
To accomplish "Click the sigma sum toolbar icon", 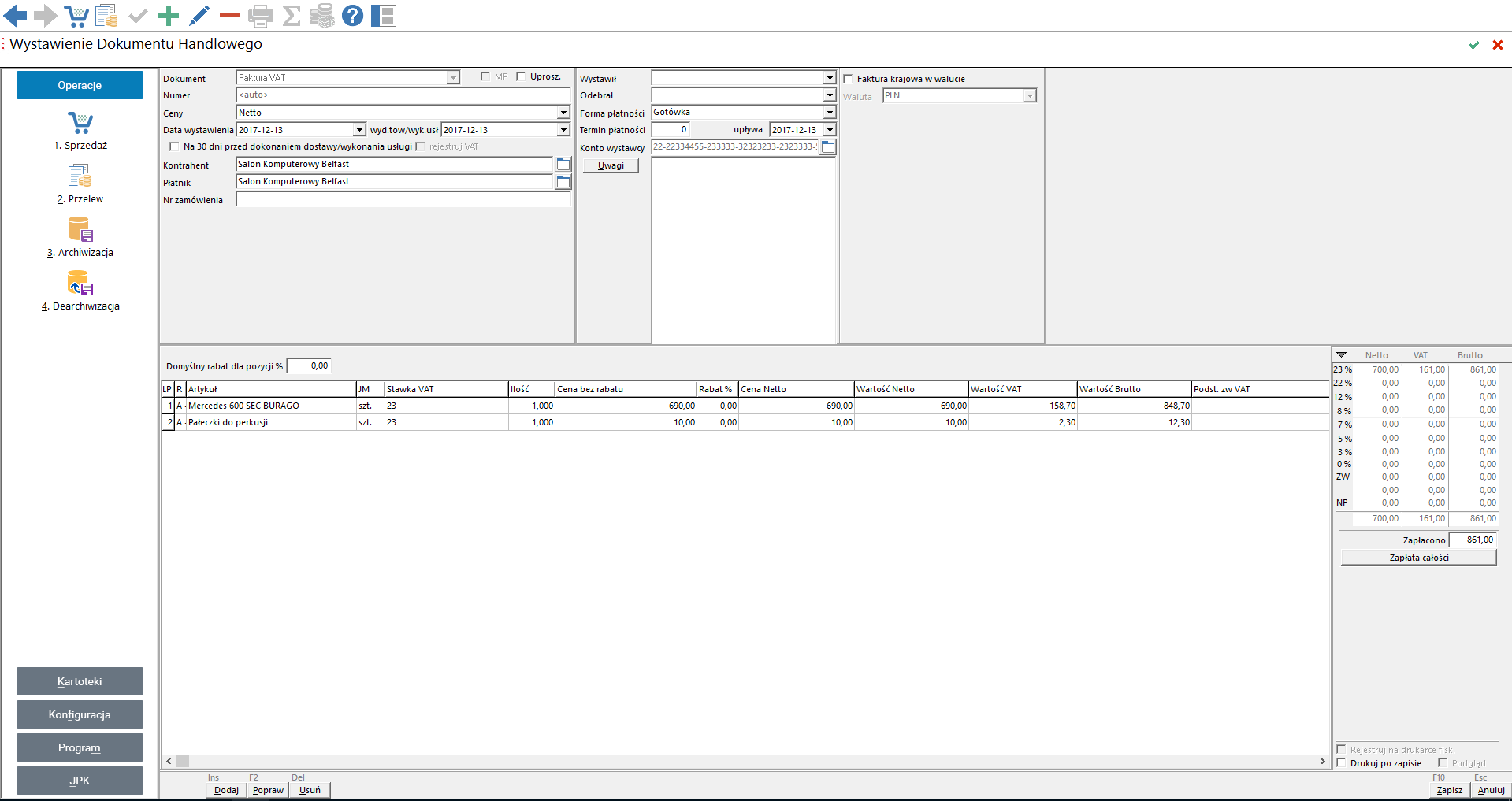I will (292, 15).
